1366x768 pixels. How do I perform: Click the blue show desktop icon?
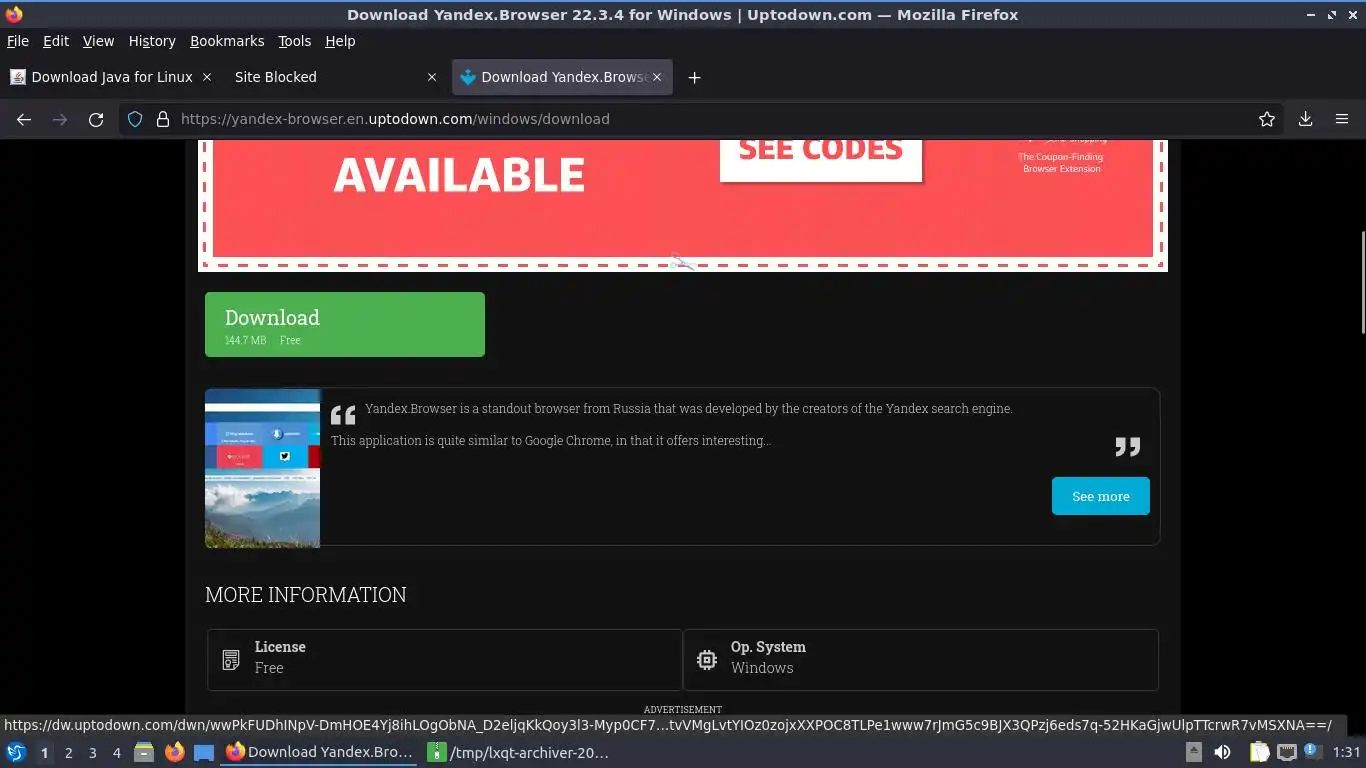tap(204, 753)
